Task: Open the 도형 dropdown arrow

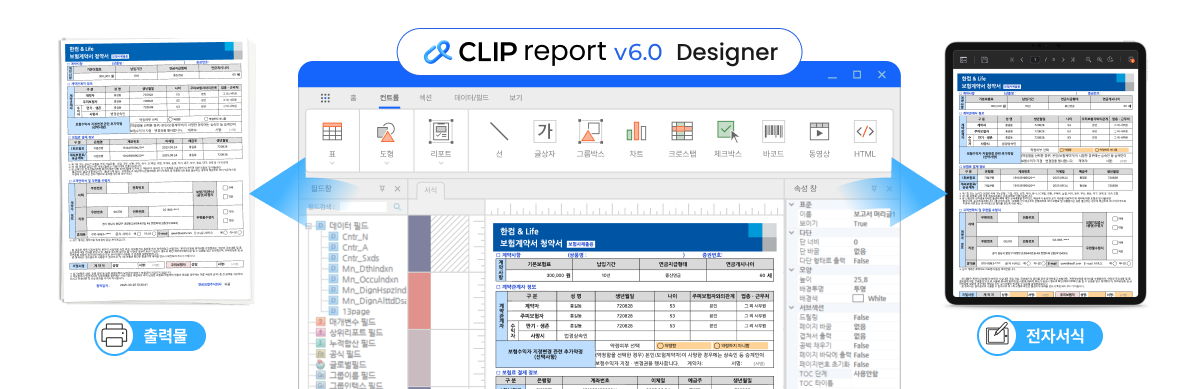Action: click(x=387, y=162)
